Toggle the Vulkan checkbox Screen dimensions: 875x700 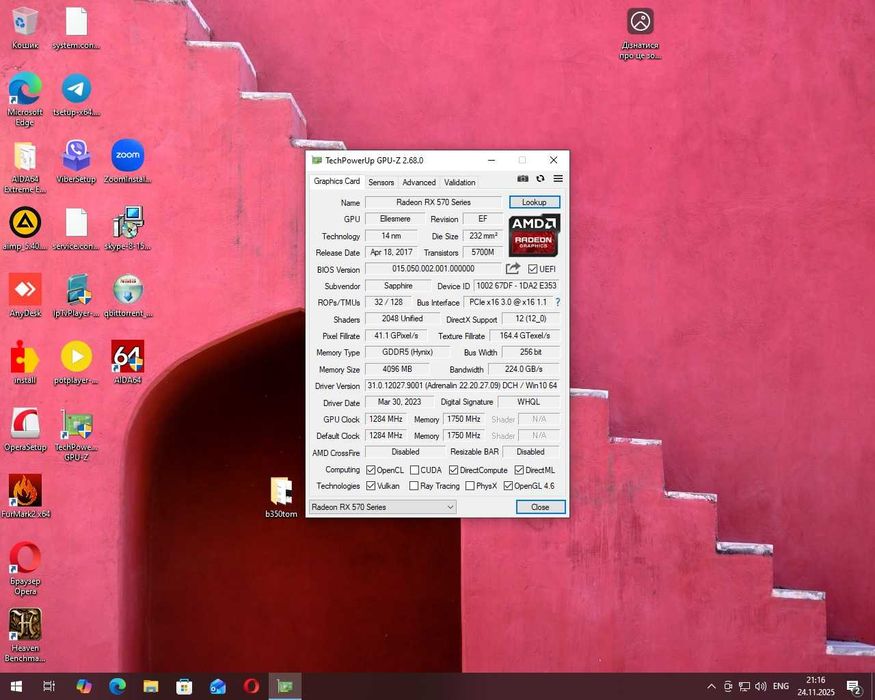click(x=371, y=486)
